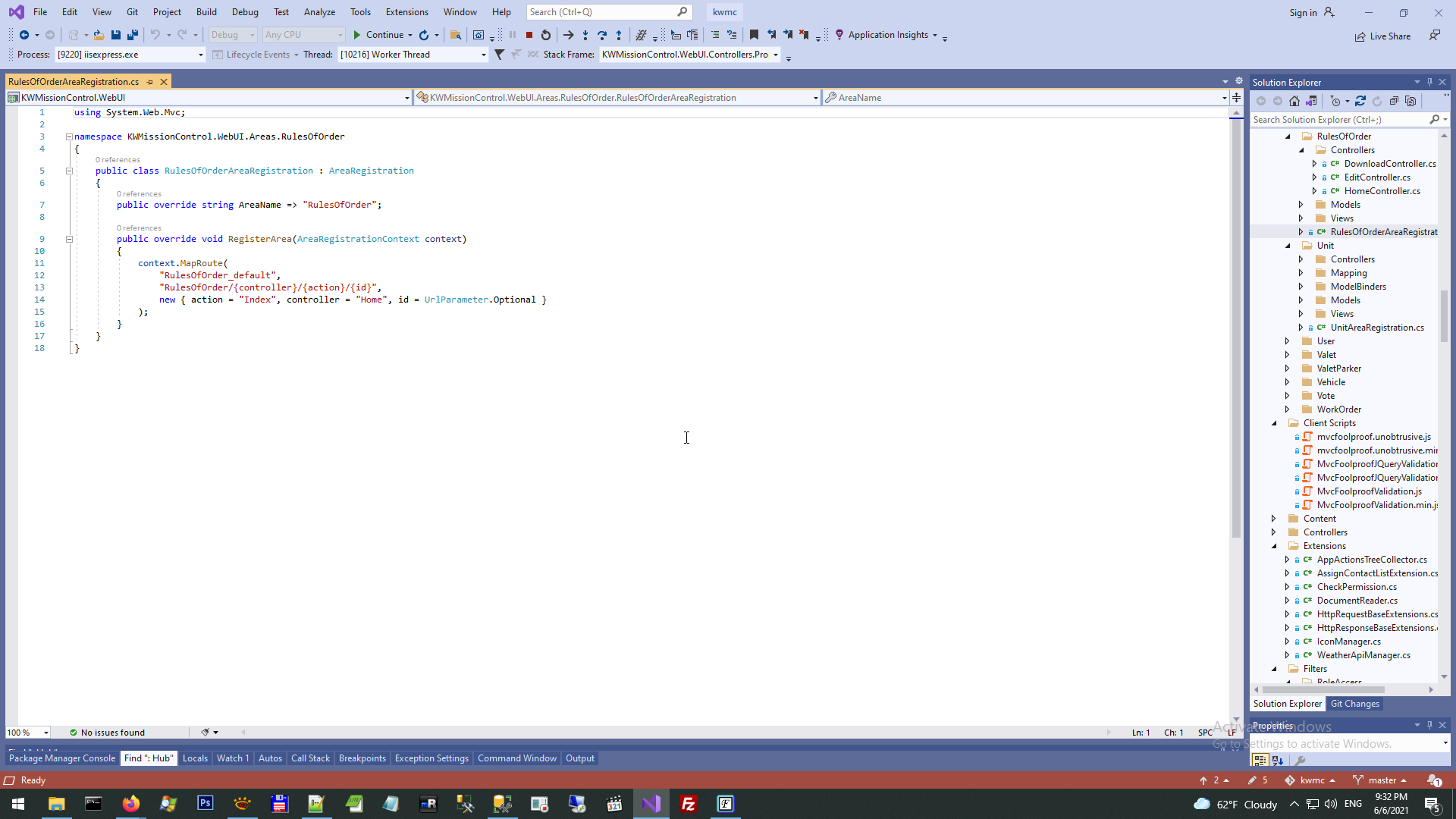
Task: Click the Search Solution Explorer field
Action: pyautogui.click(x=1338, y=120)
